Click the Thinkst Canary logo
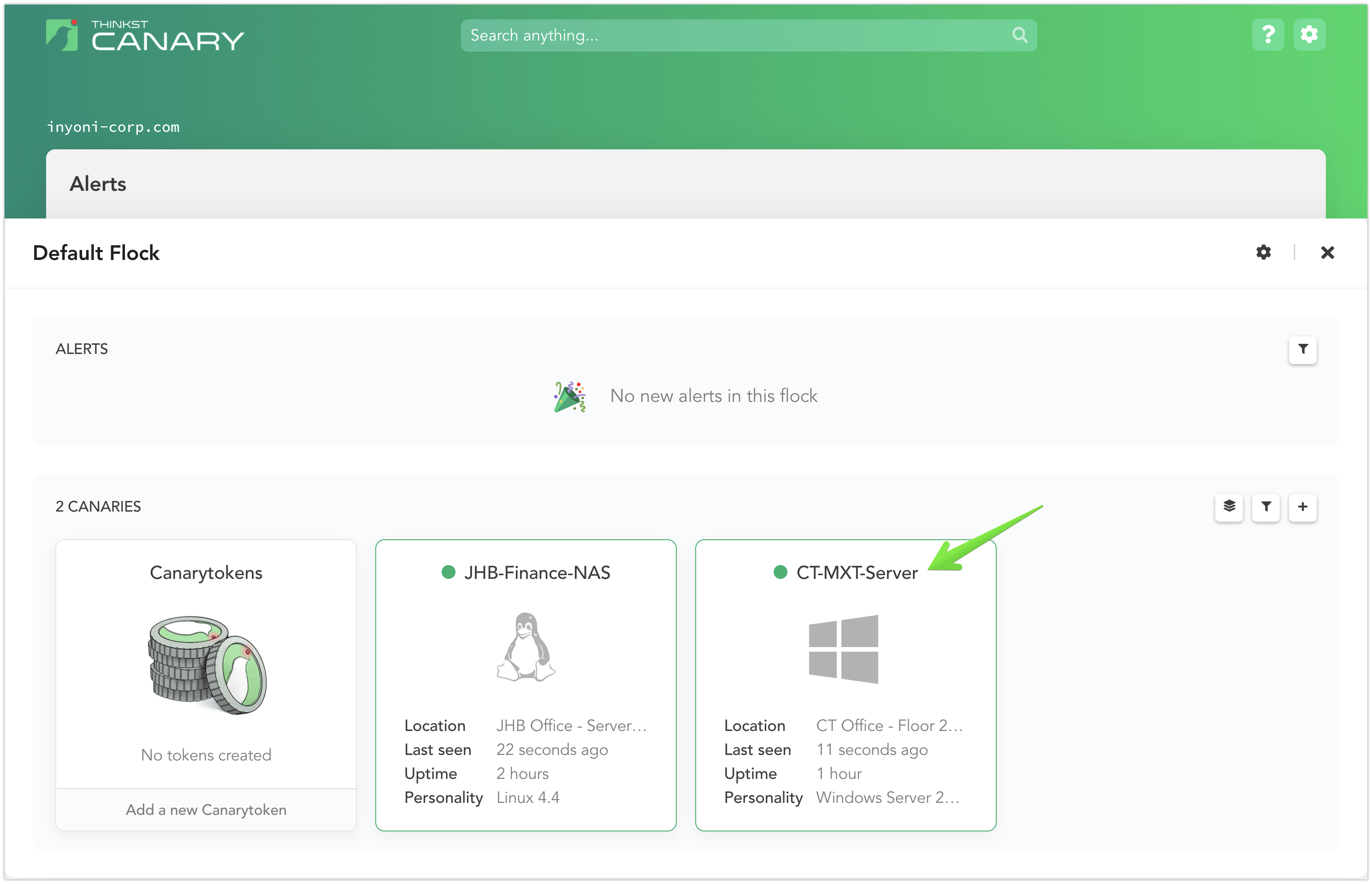This screenshot has height=884, width=1372. pyautogui.click(x=145, y=35)
